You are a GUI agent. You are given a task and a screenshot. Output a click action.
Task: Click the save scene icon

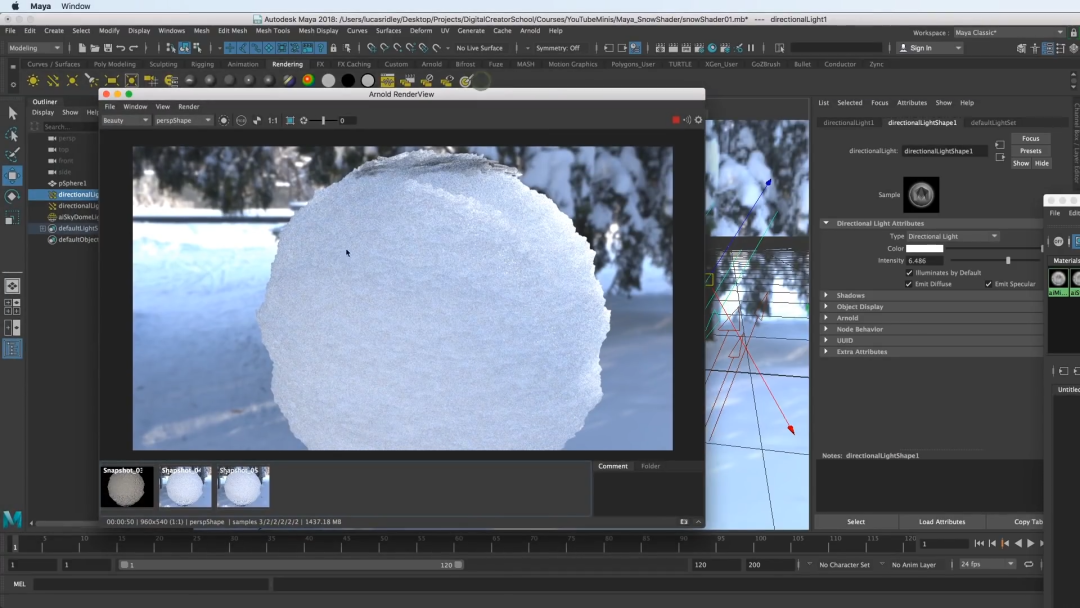(108, 48)
